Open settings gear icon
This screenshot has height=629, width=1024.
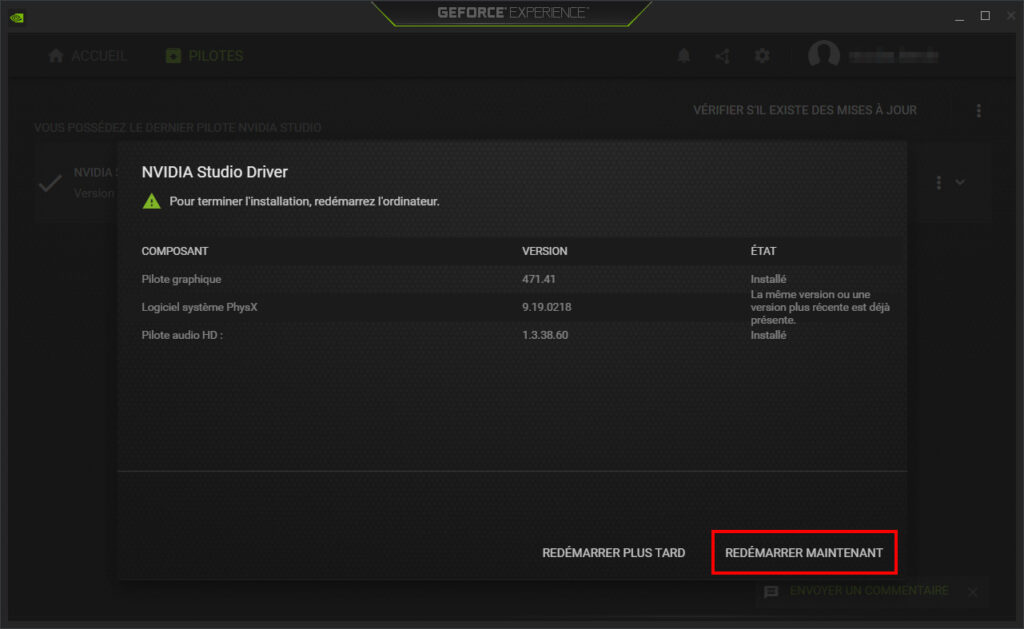pos(762,56)
